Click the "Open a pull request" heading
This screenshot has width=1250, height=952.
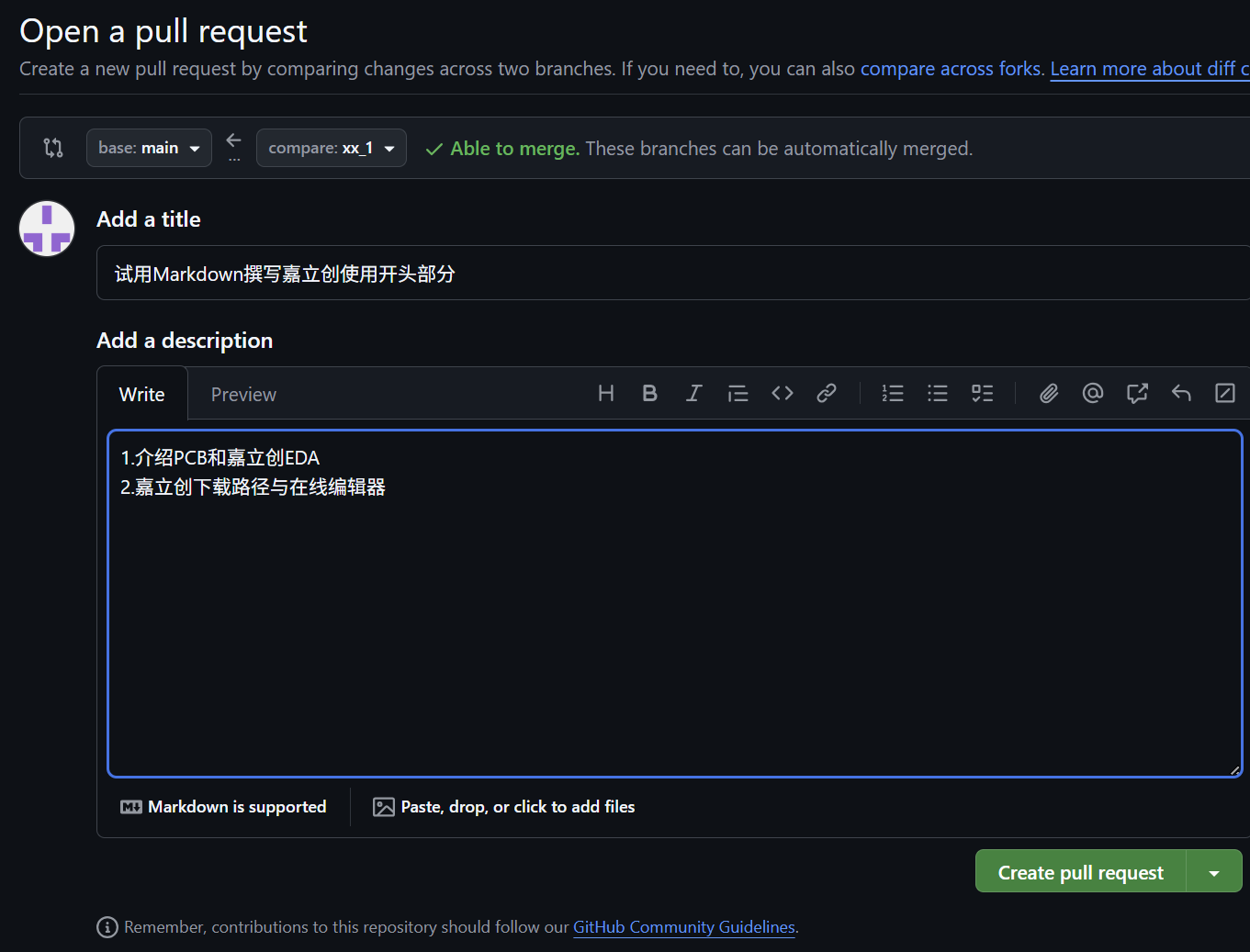(x=163, y=31)
